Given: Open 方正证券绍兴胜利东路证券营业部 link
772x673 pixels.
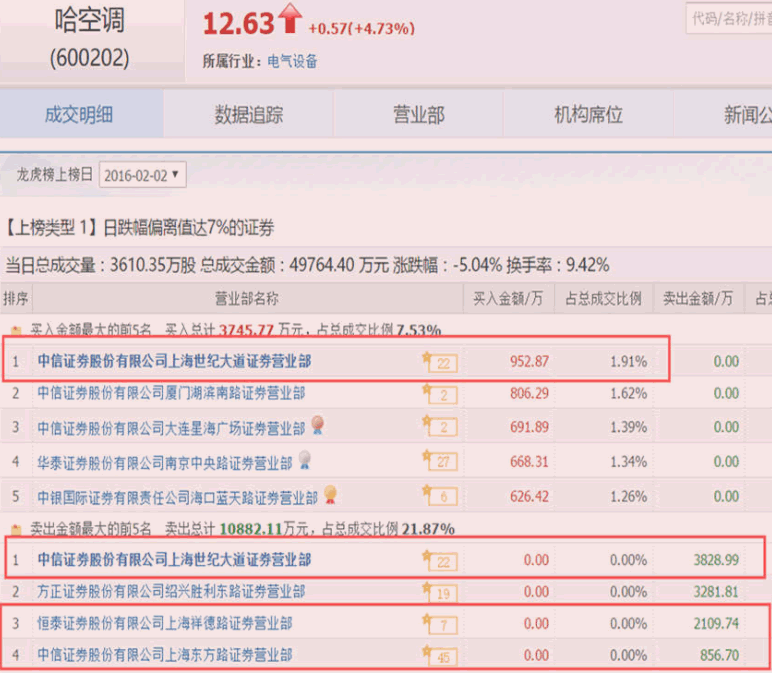Looking at the screenshot, I should click(x=171, y=591).
